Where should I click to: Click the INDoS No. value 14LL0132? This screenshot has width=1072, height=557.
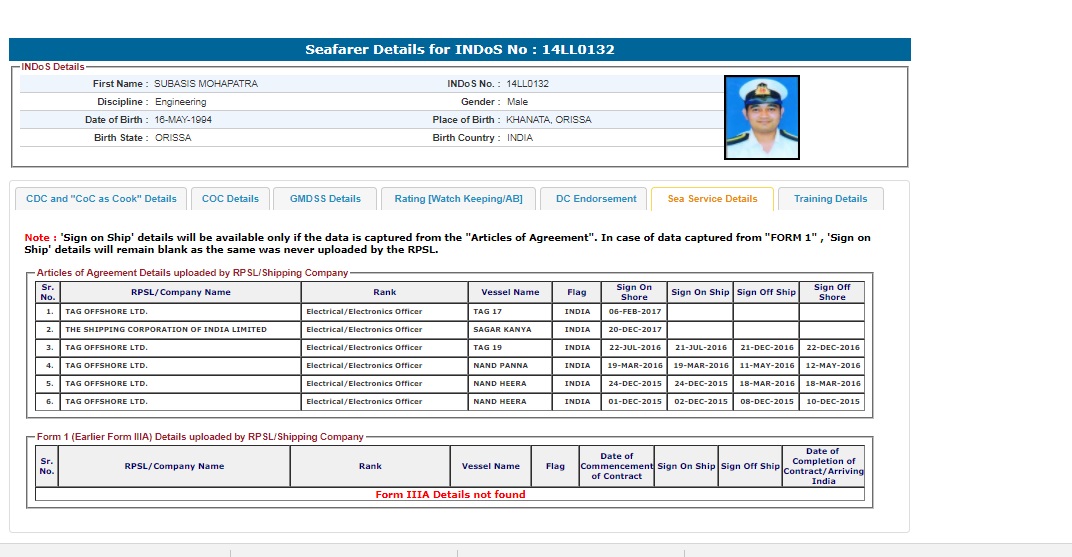(x=527, y=84)
